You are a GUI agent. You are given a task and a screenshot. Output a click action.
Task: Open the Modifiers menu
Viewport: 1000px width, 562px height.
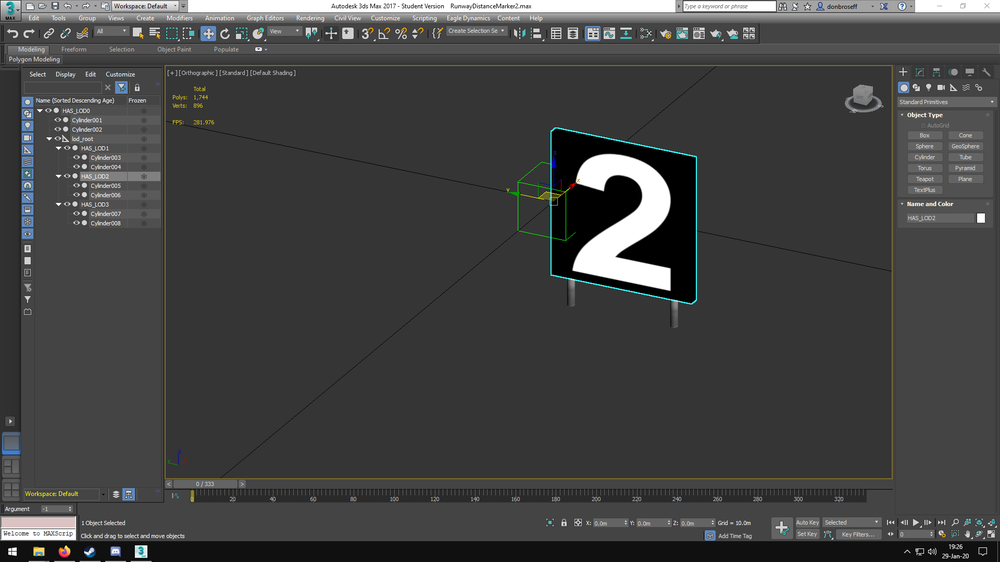point(179,18)
